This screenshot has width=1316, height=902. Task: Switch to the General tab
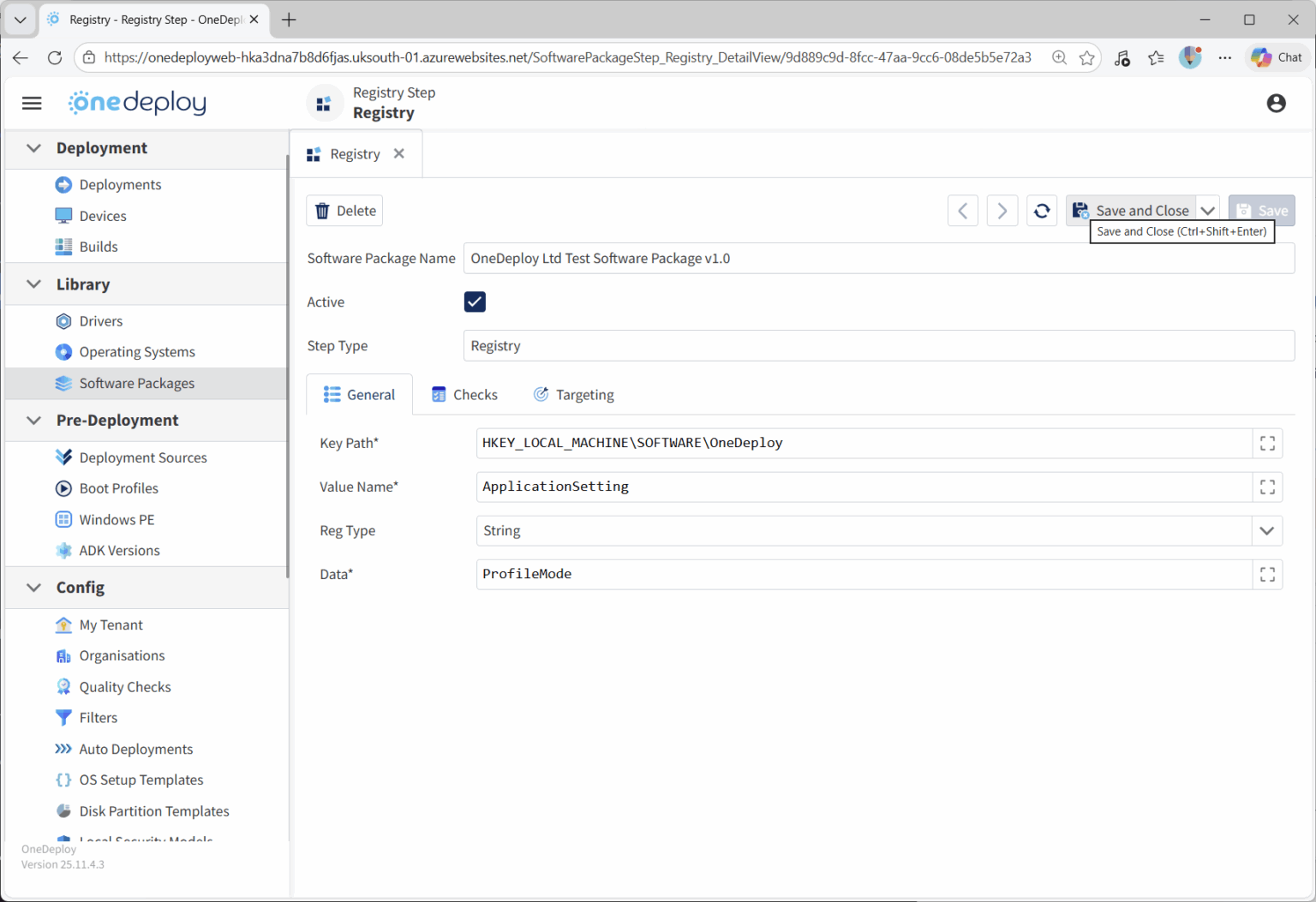point(359,395)
